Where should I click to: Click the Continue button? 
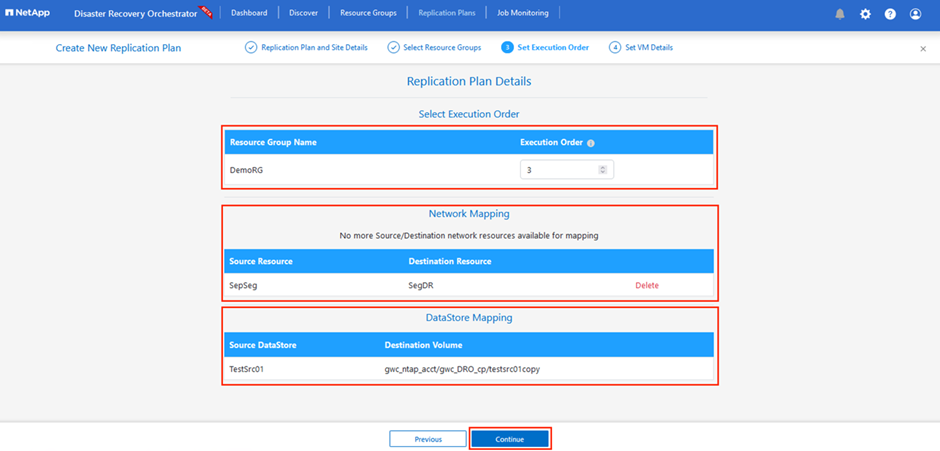coord(510,439)
